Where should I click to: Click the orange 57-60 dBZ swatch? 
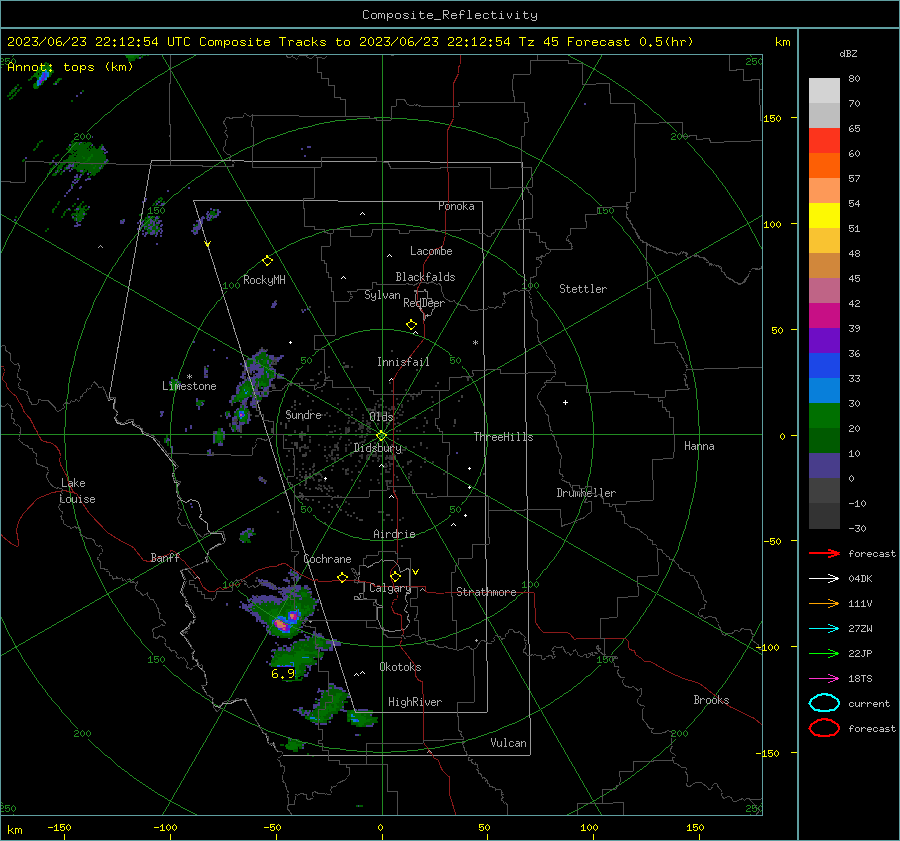[x=824, y=166]
